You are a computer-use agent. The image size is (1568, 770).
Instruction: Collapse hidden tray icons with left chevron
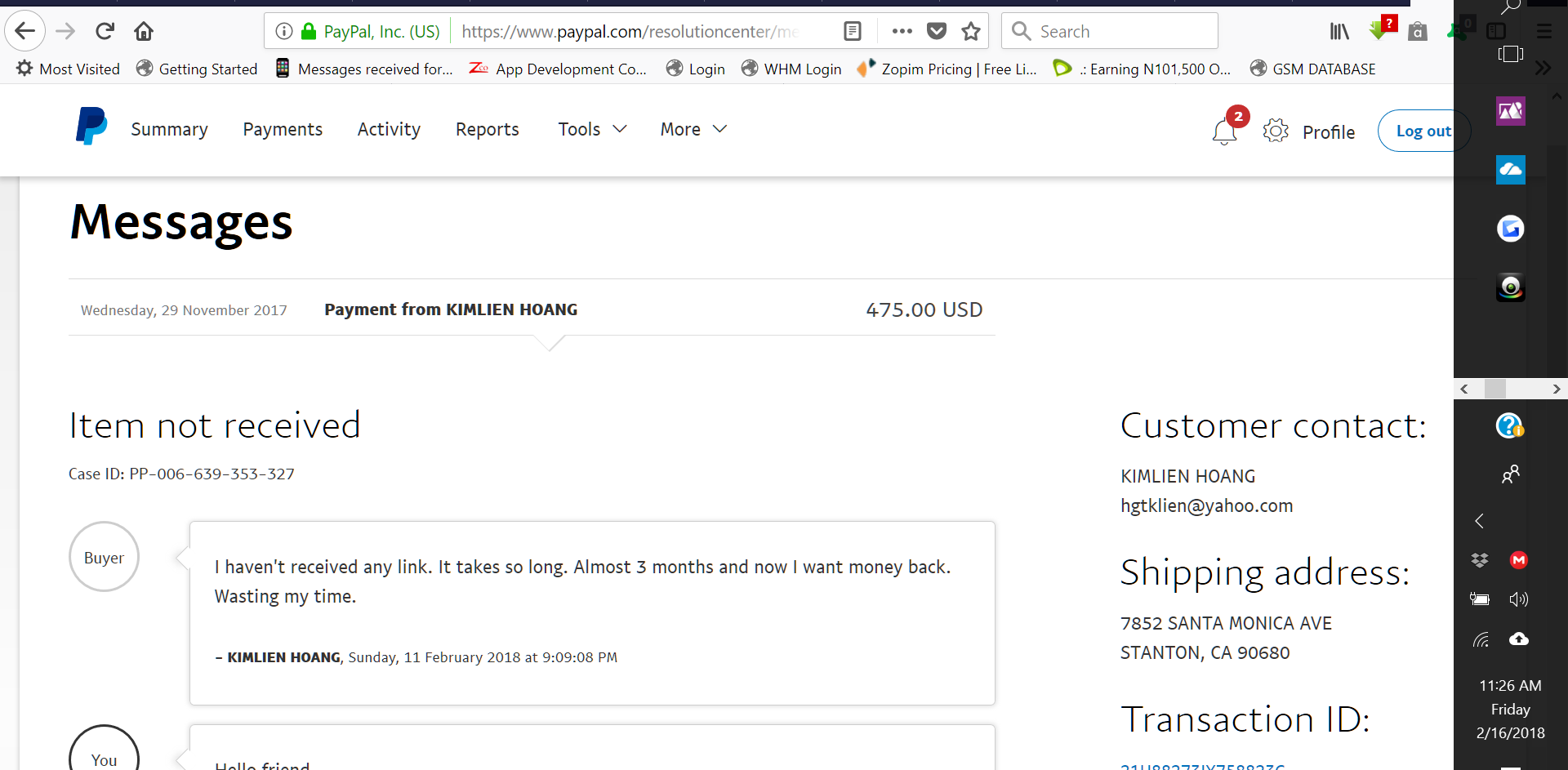(1480, 521)
